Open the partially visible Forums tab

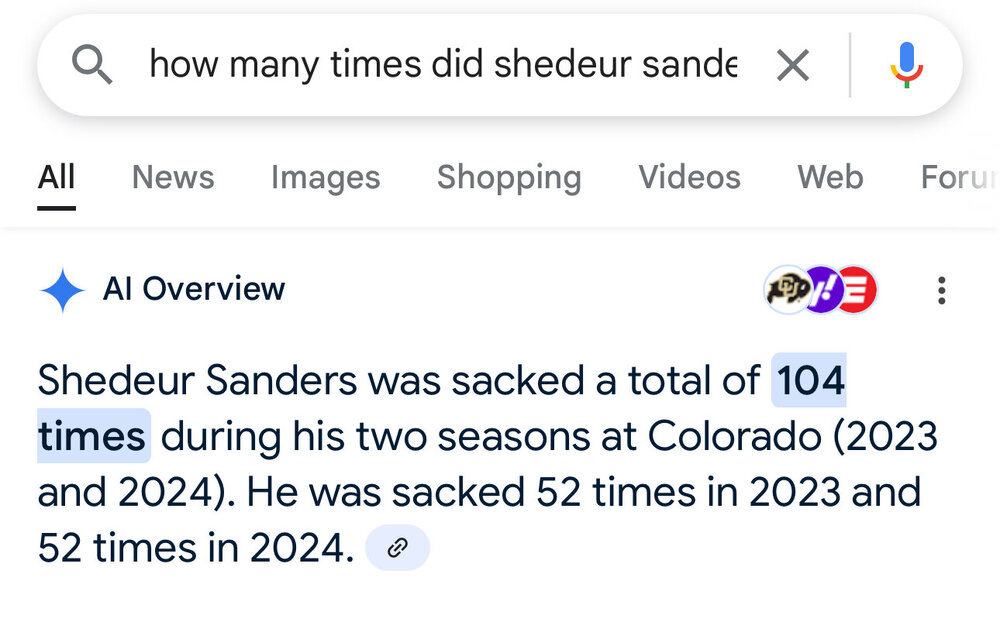(x=958, y=177)
